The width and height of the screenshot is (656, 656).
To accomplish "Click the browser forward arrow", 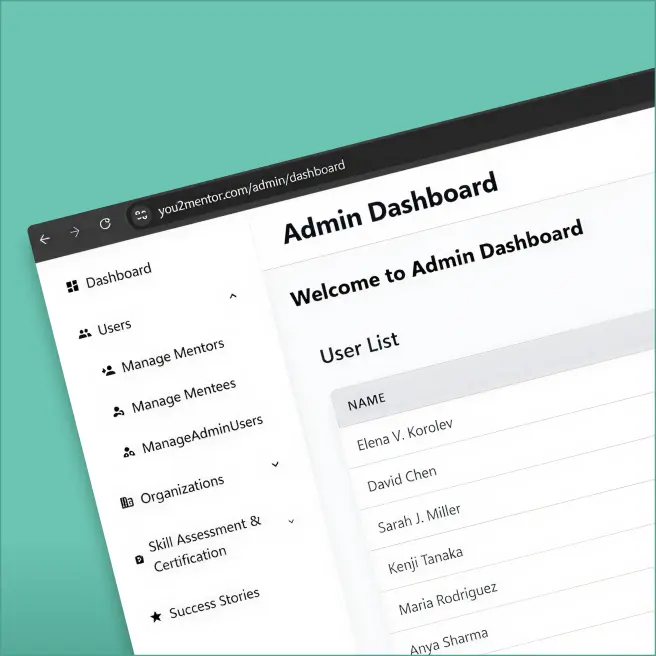I will 75,231.
